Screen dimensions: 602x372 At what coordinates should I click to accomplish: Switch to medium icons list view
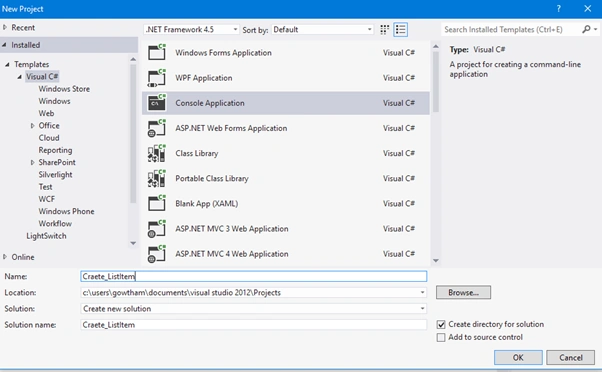[x=400, y=30]
